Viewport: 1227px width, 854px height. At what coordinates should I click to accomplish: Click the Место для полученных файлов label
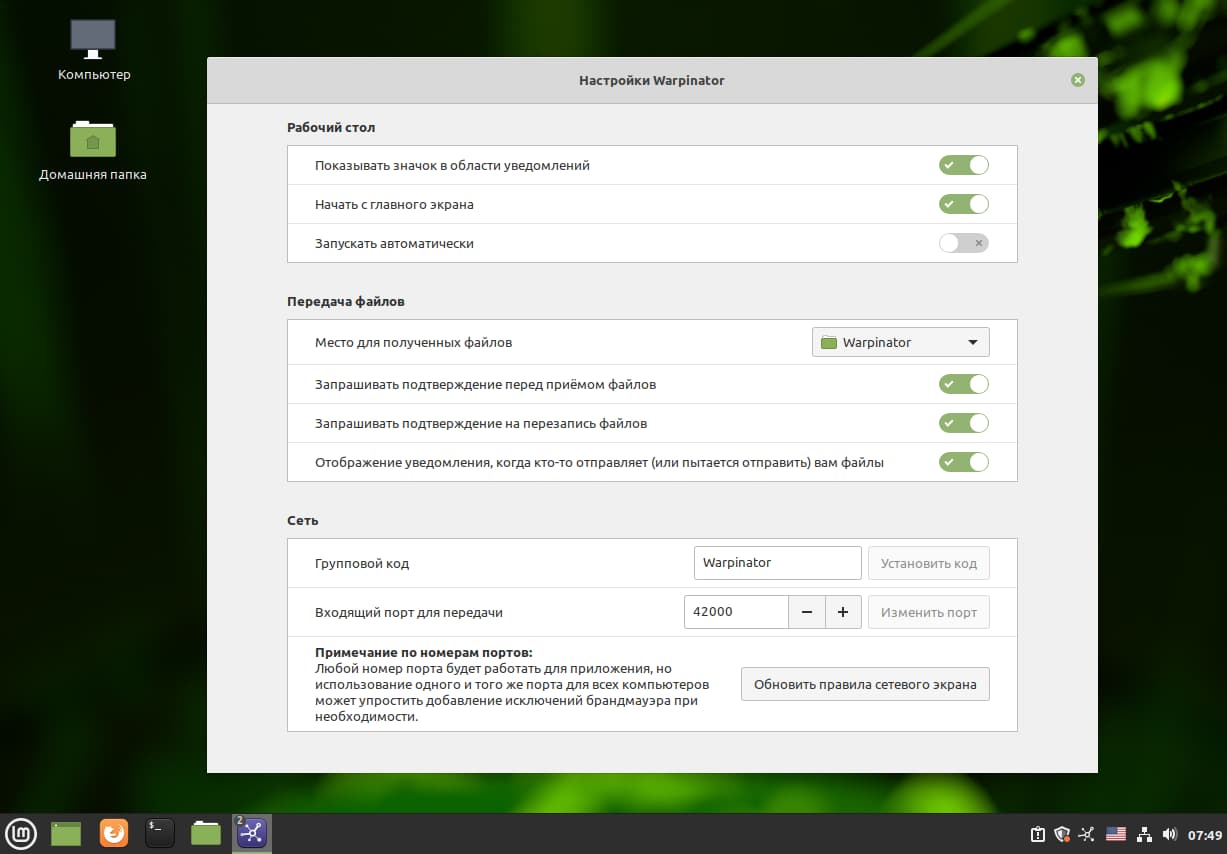point(413,342)
